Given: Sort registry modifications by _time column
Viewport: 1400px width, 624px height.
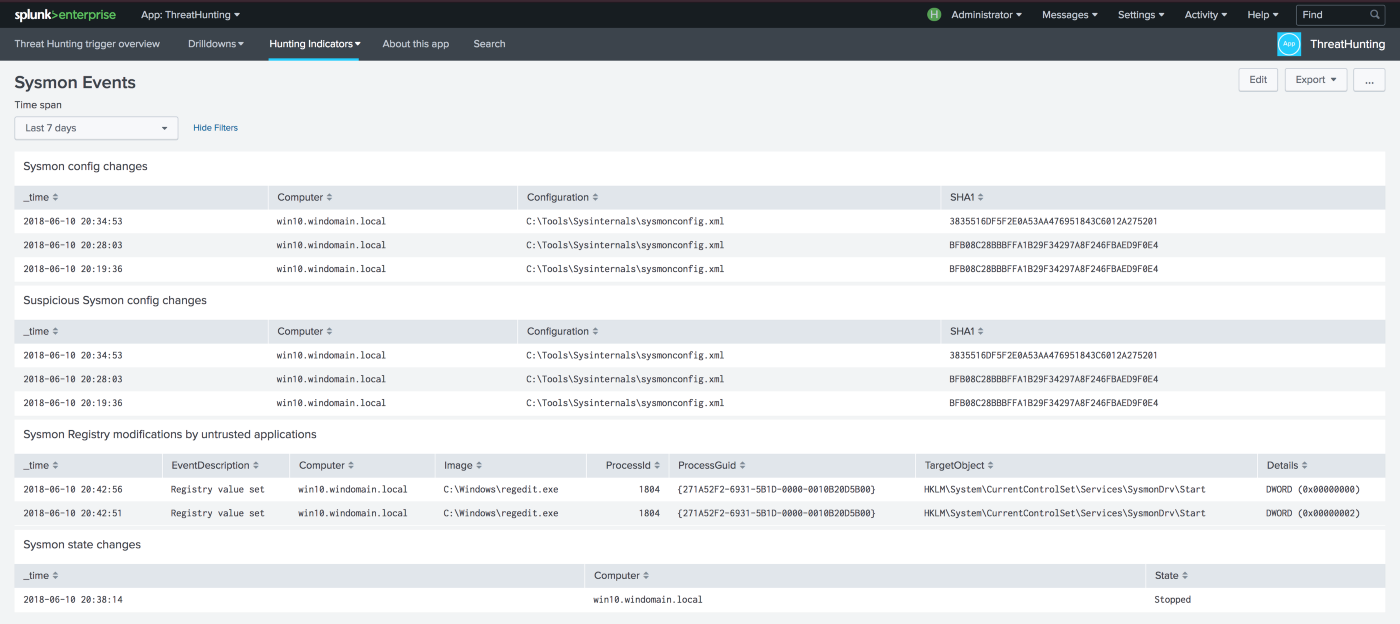Looking at the screenshot, I should click(x=41, y=465).
